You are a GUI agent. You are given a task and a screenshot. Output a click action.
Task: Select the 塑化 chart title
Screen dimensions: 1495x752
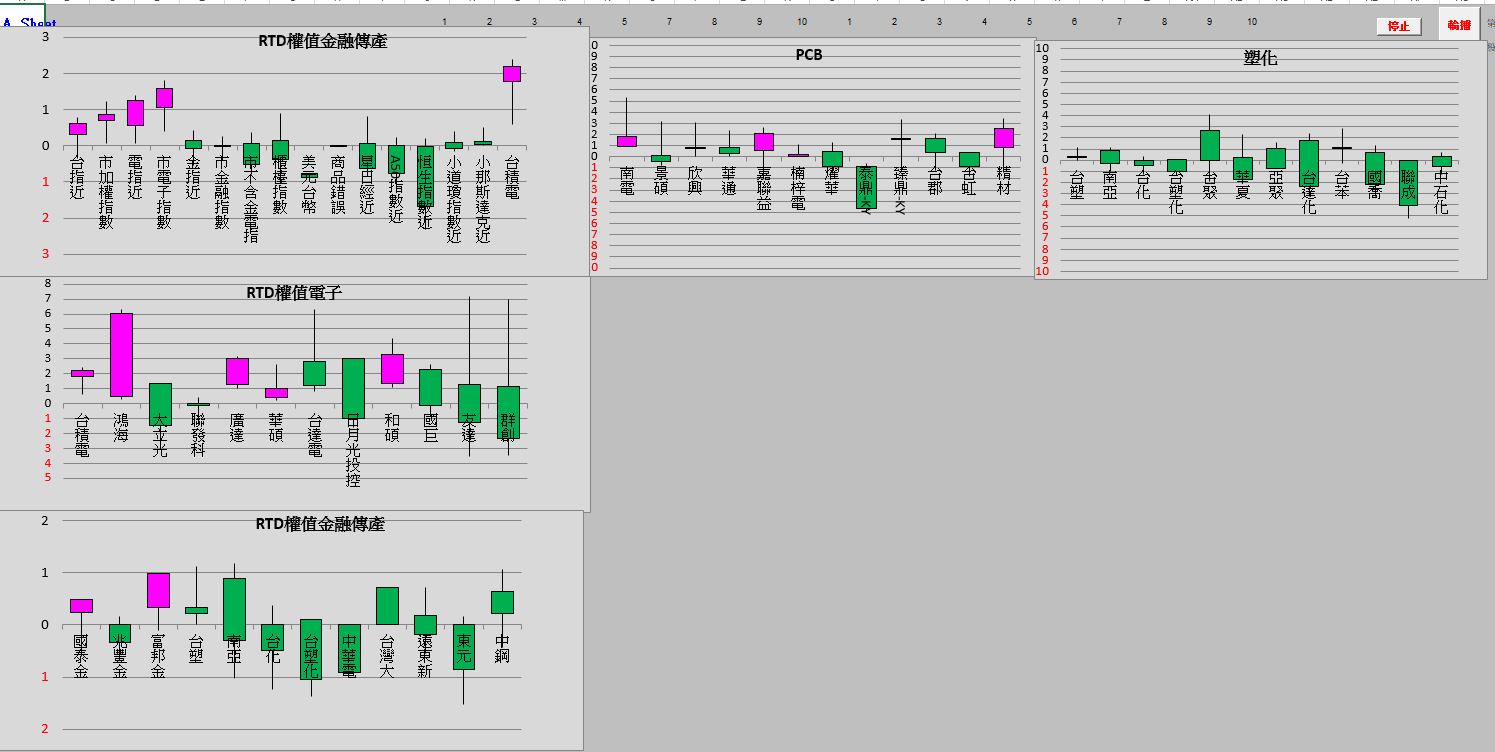pyautogui.click(x=1260, y=58)
